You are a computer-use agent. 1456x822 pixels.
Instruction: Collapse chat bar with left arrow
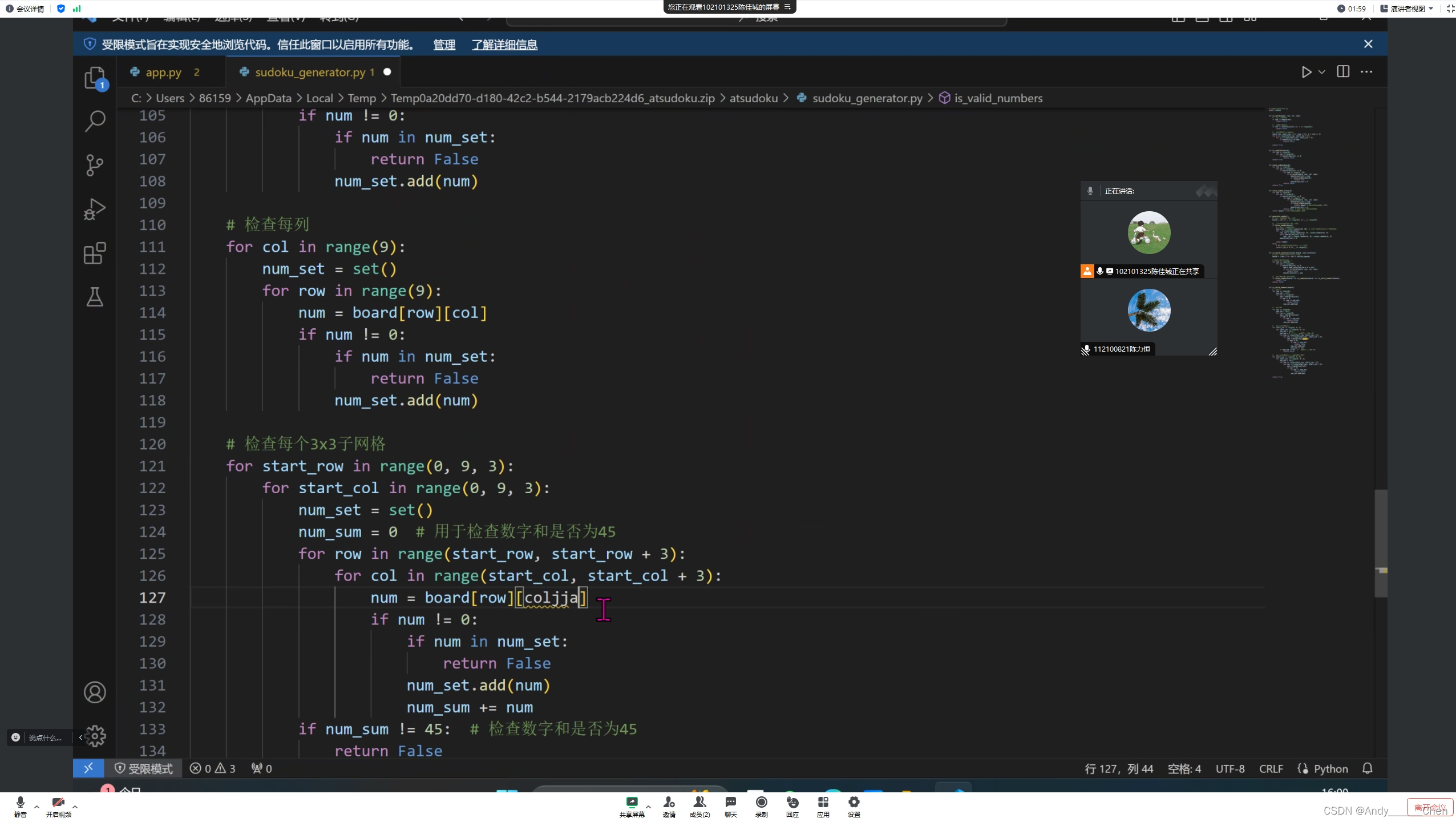(80, 738)
